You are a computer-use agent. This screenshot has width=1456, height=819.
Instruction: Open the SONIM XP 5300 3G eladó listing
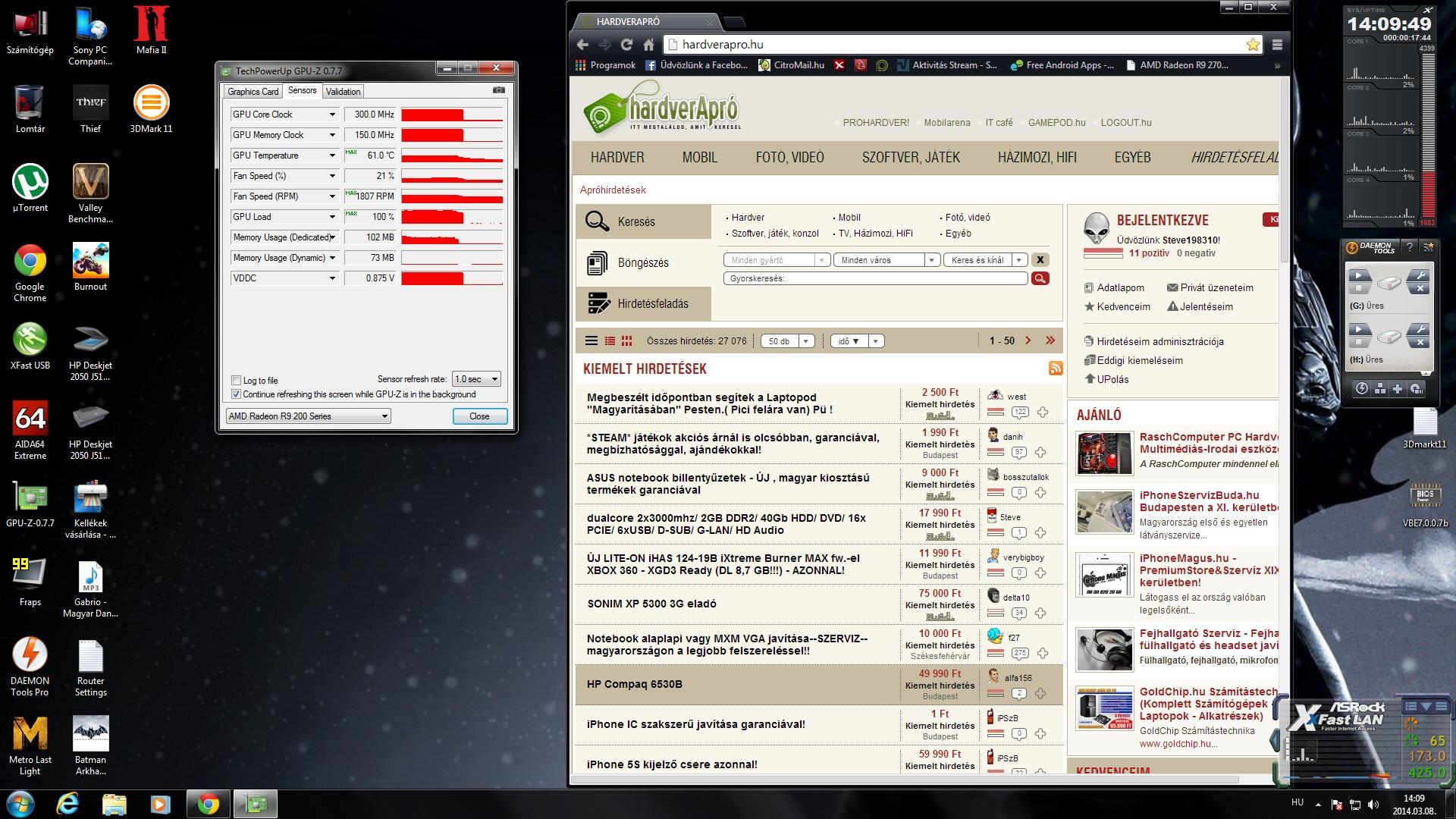[651, 604]
